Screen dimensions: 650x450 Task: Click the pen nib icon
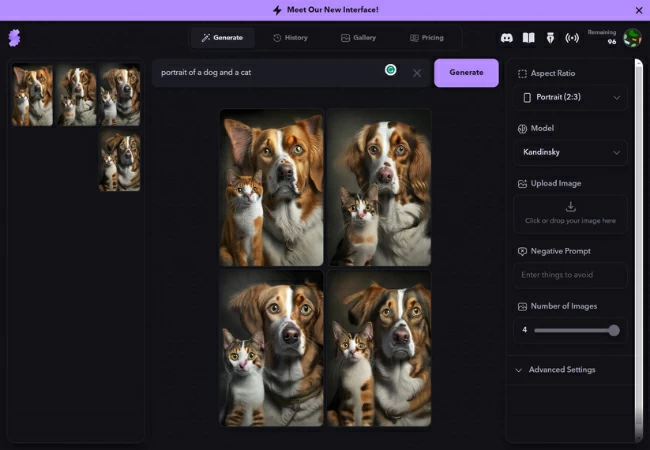click(550, 38)
